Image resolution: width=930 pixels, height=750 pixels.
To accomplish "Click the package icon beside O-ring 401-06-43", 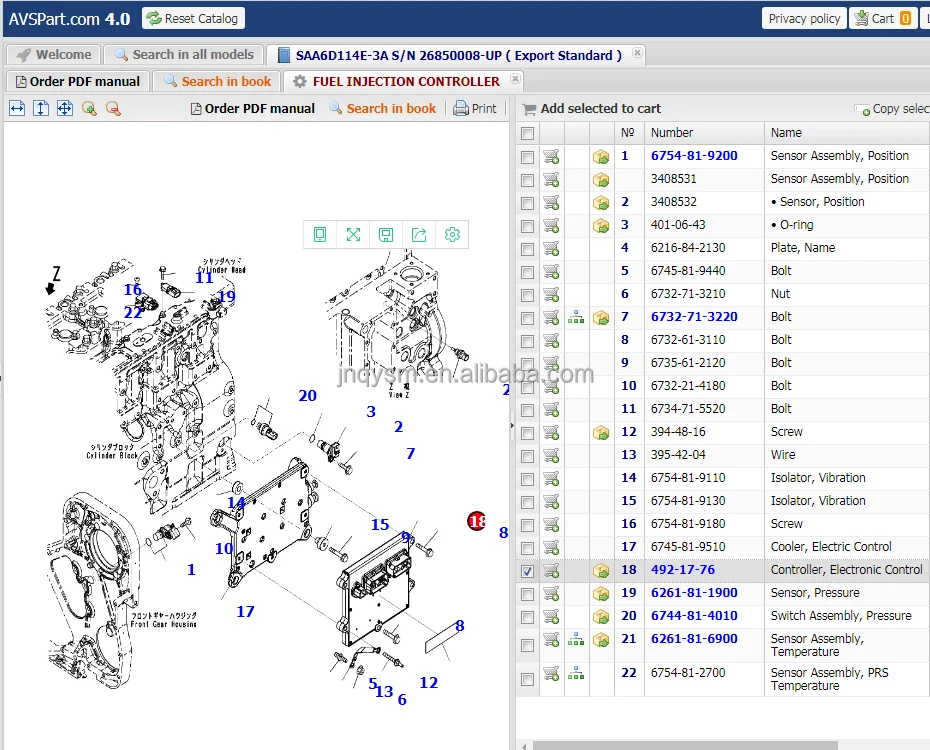I will click(601, 225).
